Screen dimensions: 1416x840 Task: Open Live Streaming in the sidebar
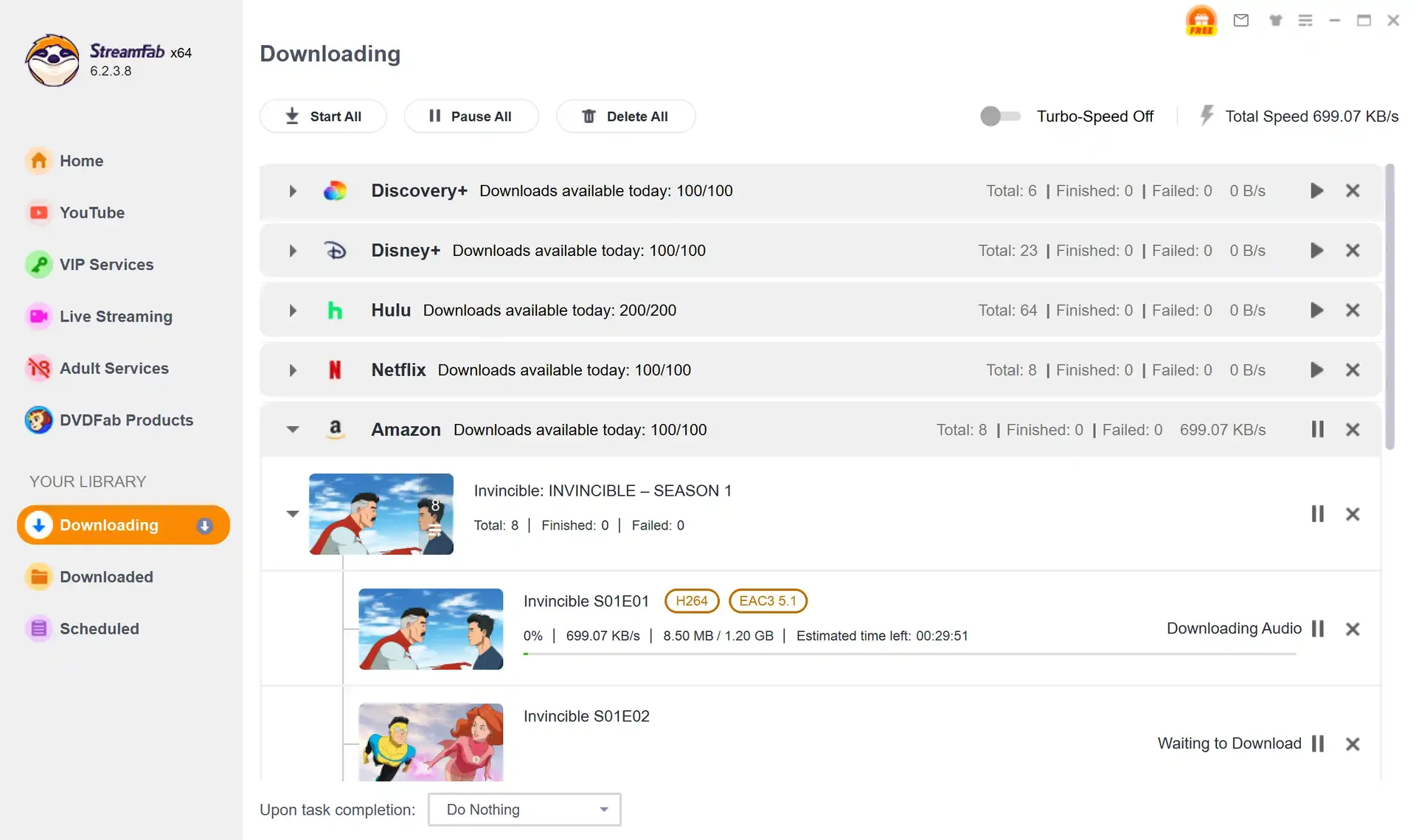pyautogui.click(x=99, y=316)
